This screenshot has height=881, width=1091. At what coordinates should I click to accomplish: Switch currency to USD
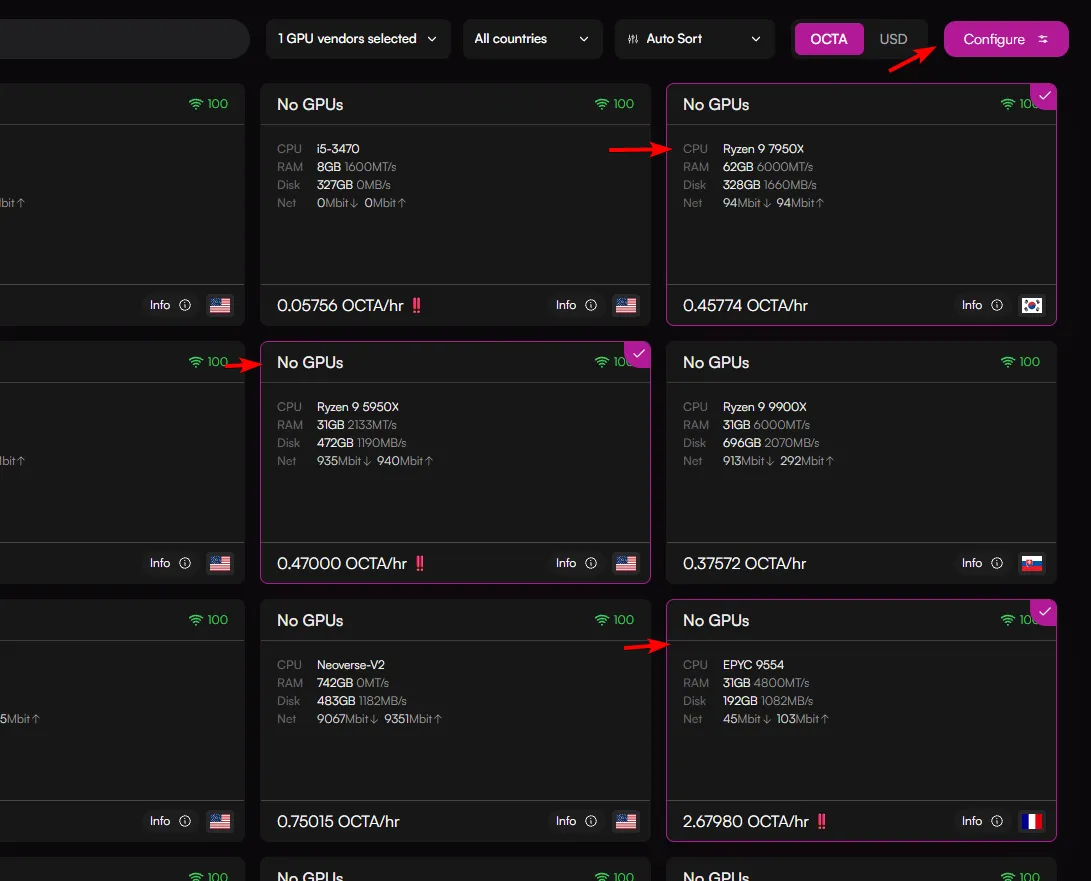(893, 39)
